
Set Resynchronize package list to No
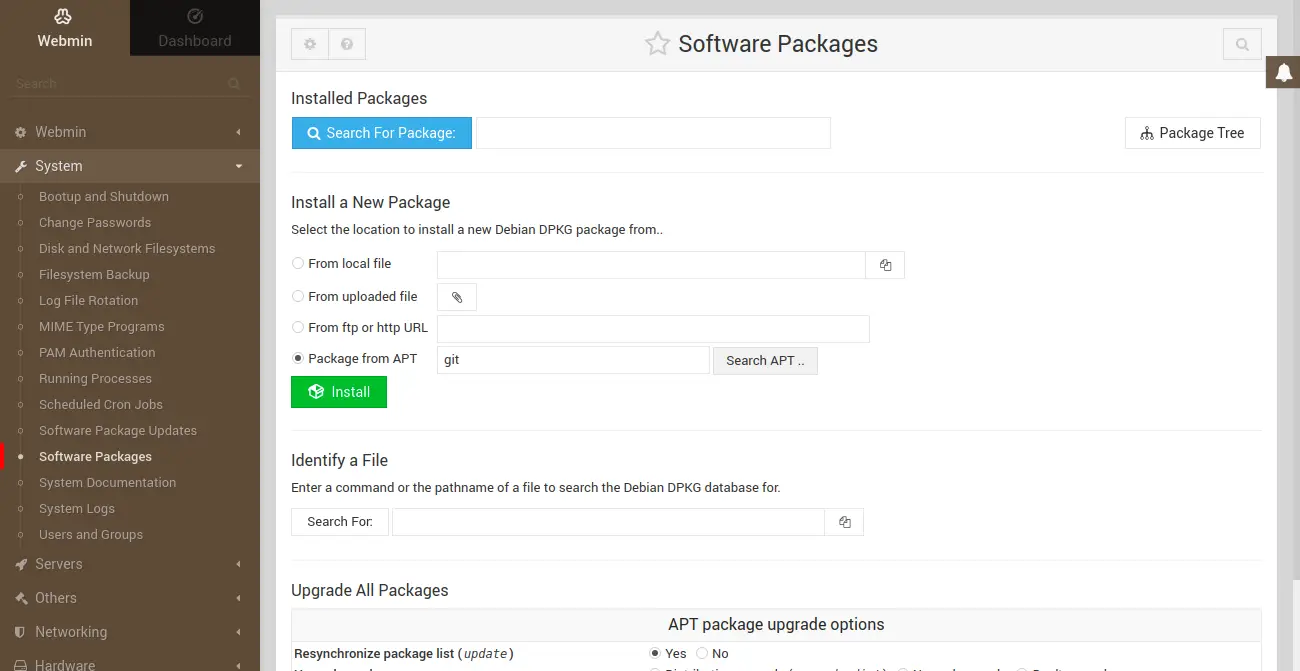click(702, 653)
